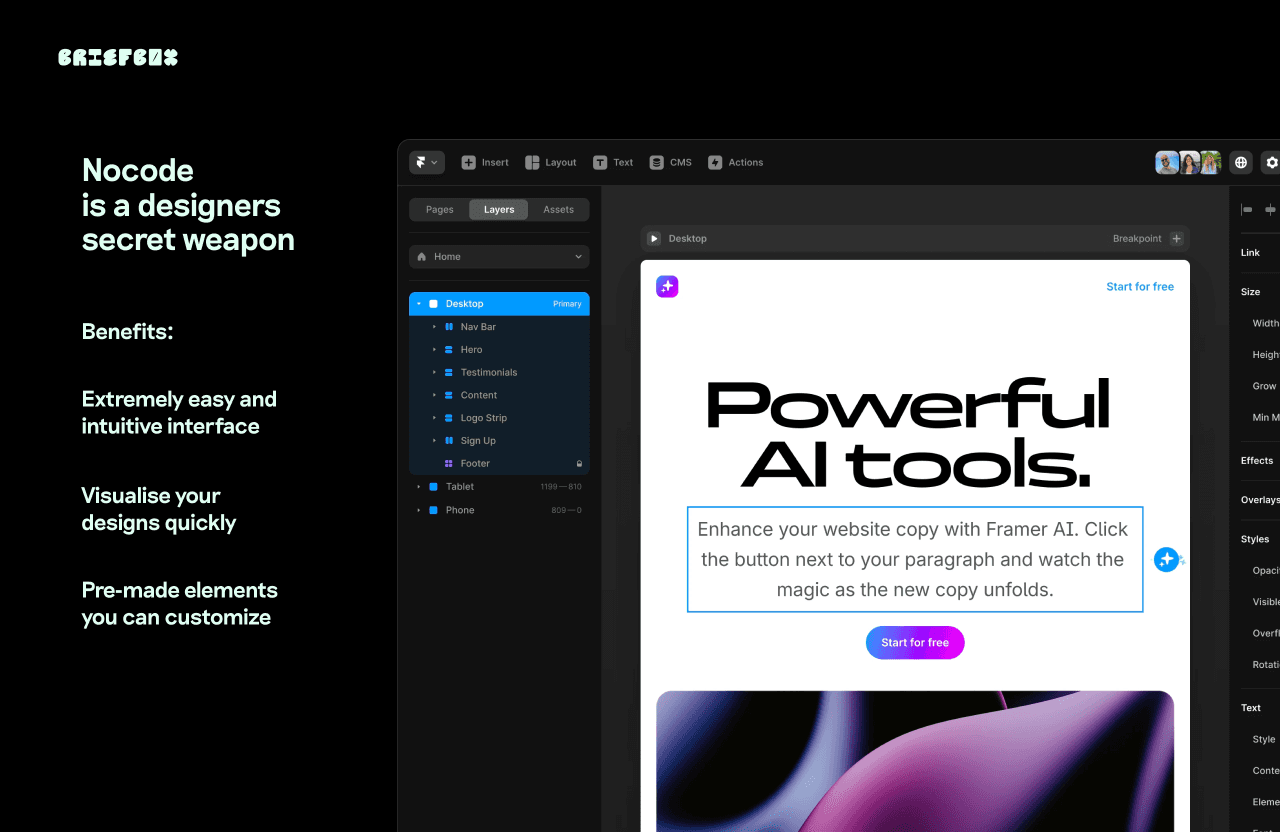The width and height of the screenshot is (1280, 832).
Task: Click the align left icon in properties
Action: [1247, 210]
